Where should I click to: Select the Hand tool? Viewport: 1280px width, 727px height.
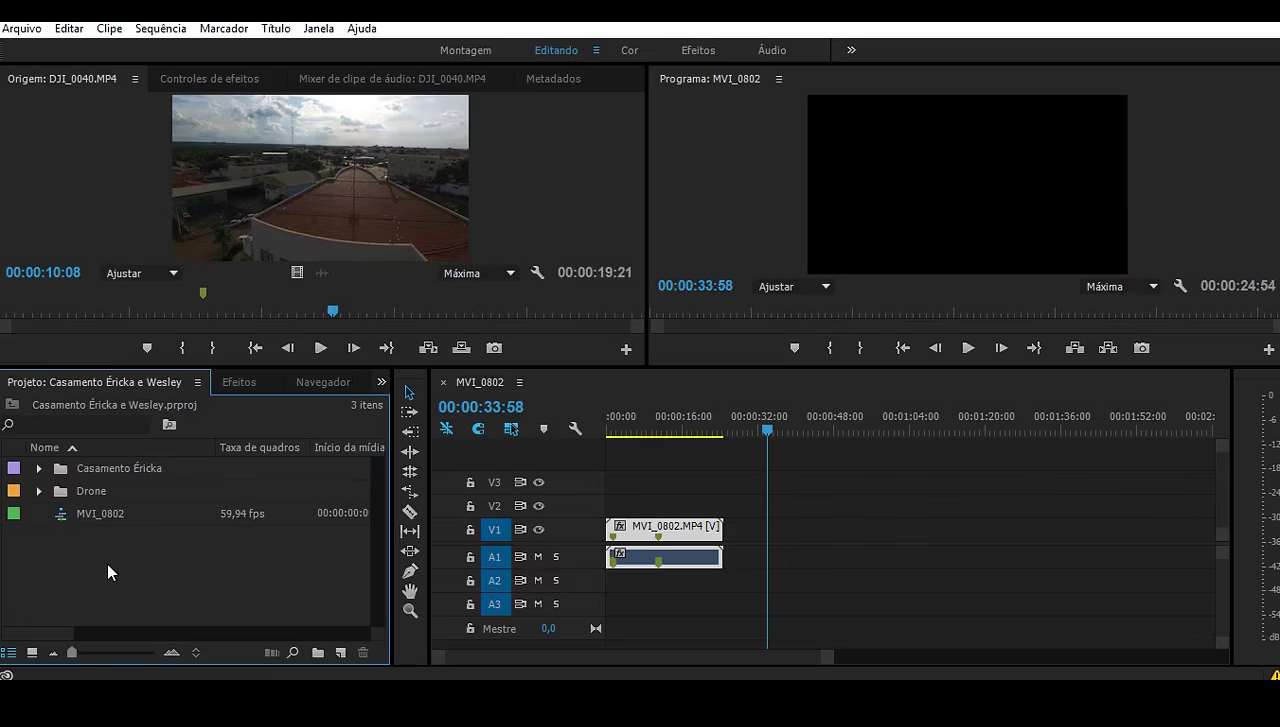(409, 591)
